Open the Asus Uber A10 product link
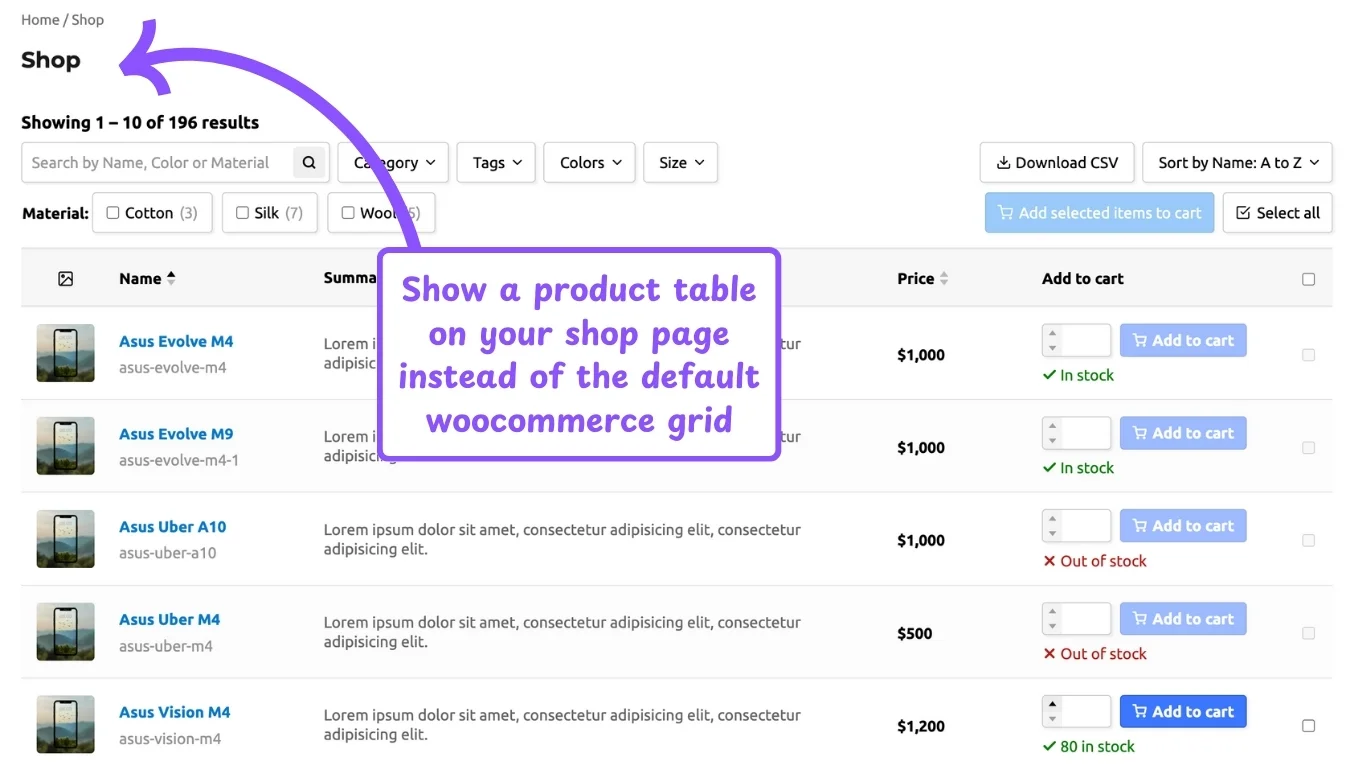This screenshot has height=765, width=1350. tap(173, 527)
